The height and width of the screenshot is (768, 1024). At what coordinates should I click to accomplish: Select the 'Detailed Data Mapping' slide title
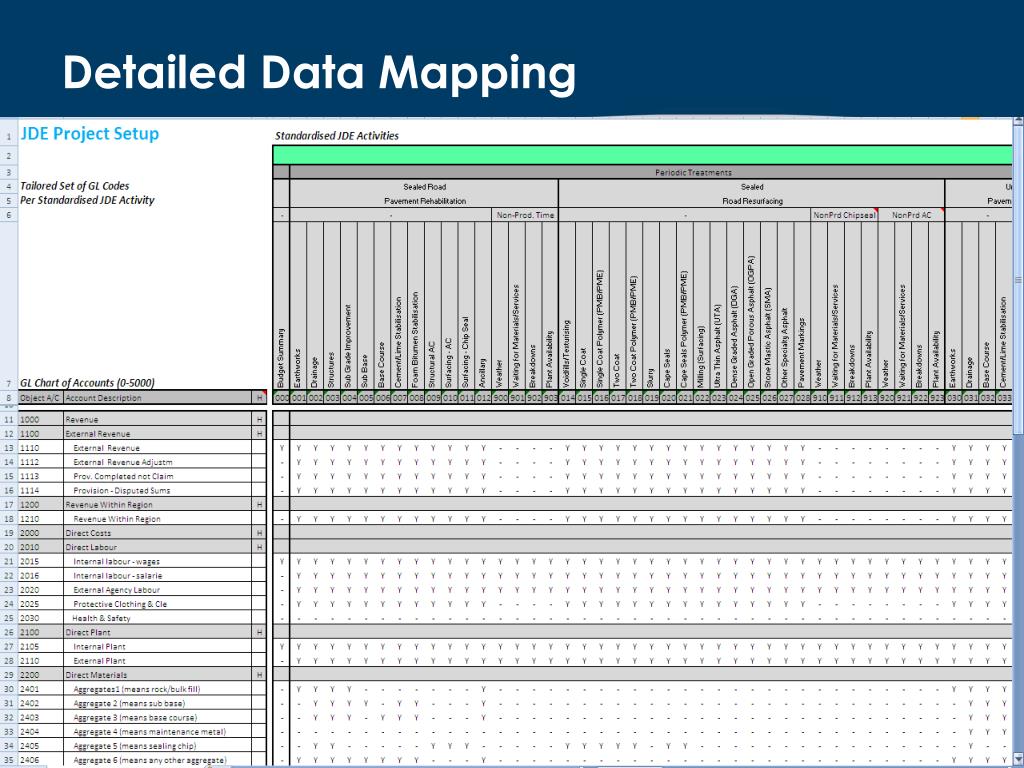click(319, 73)
